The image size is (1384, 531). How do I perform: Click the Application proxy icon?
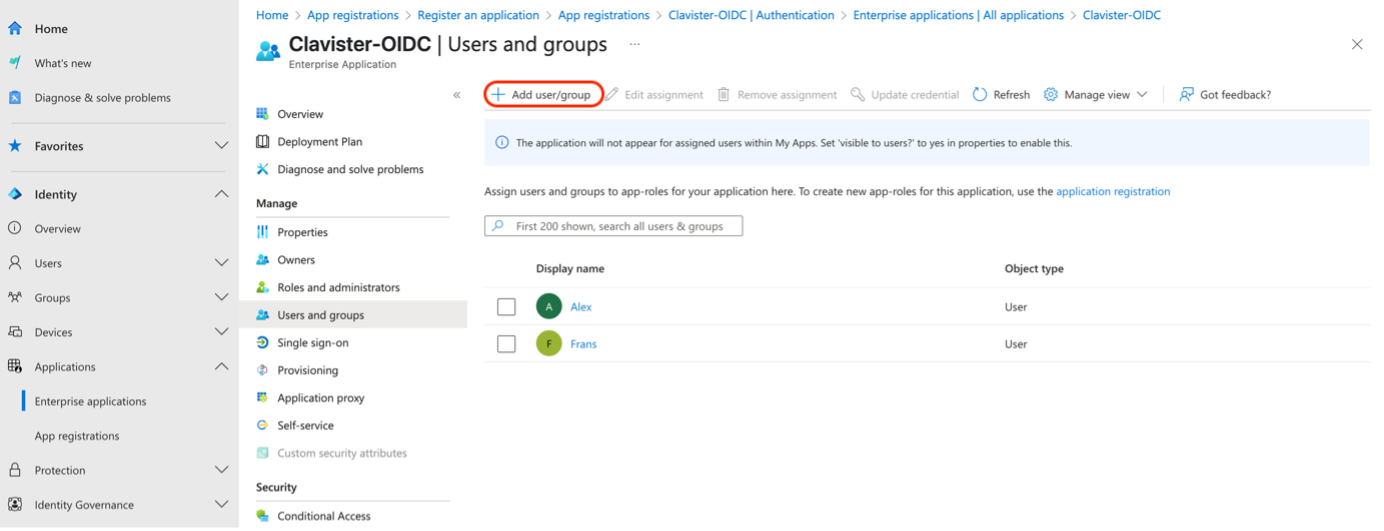tap(263, 398)
